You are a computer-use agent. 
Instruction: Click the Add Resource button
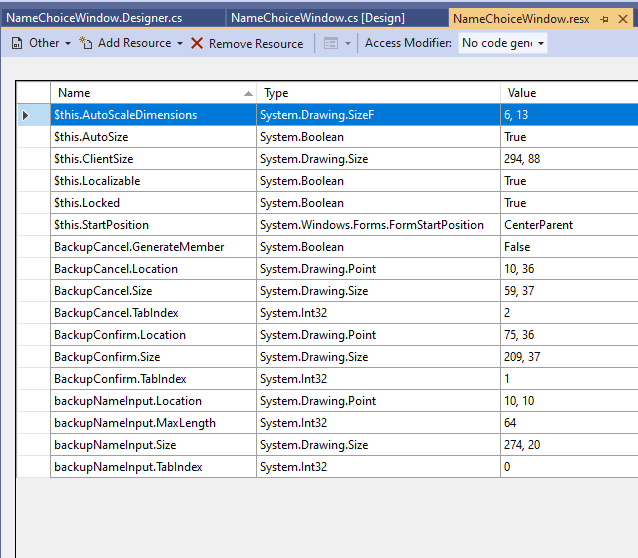[126, 43]
